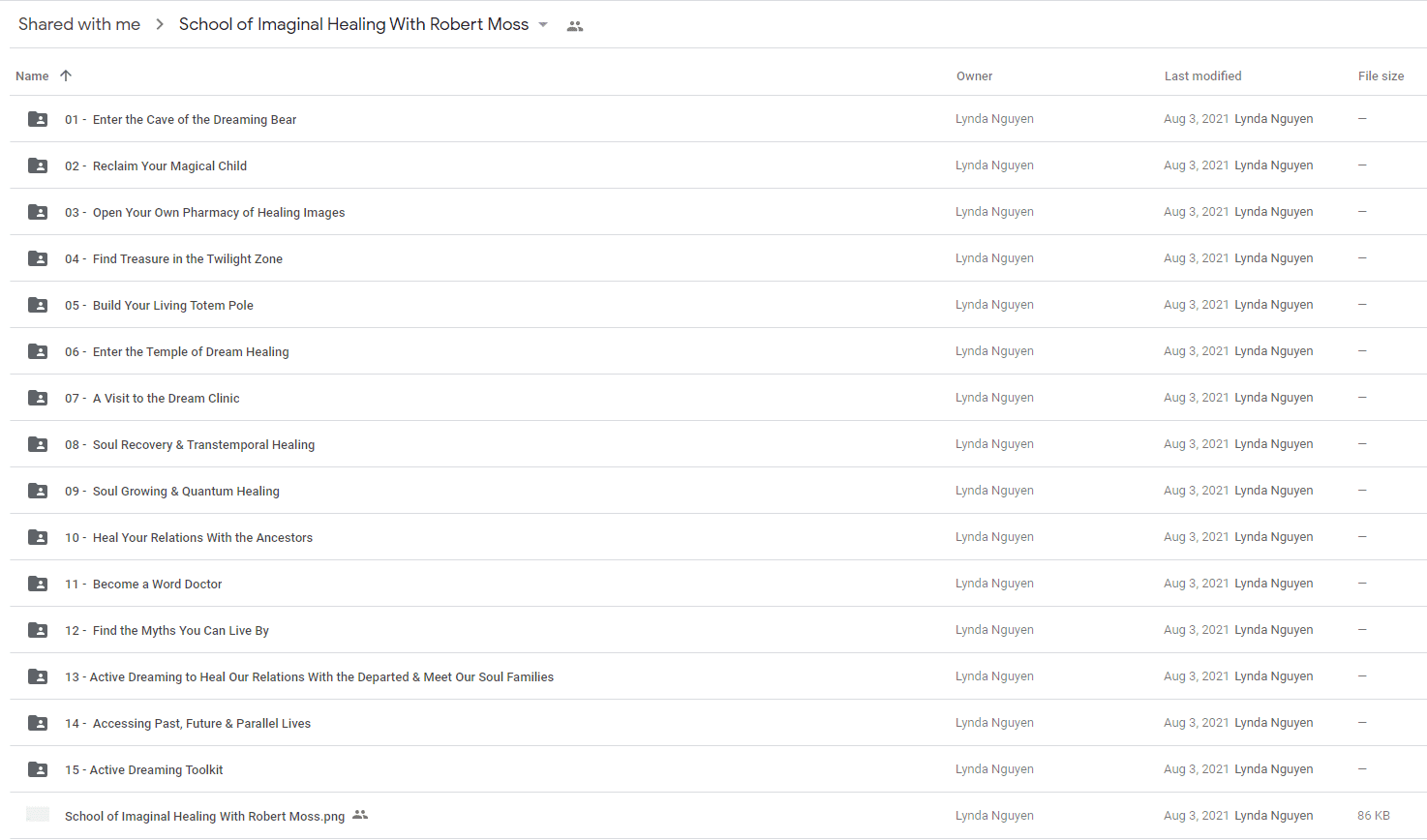Click the modifier name Lynda Nguyen in the 11 - Become a Word Doctor row
Image resolution: width=1427 pixels, height=840 pixels.
1274,583
